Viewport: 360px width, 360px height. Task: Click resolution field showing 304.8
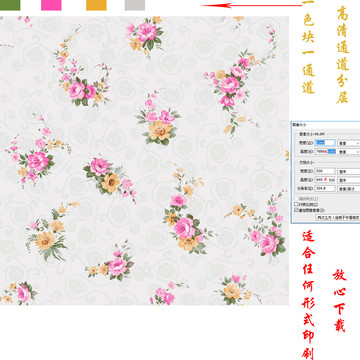pyautogui.click(x=325, y=188)
